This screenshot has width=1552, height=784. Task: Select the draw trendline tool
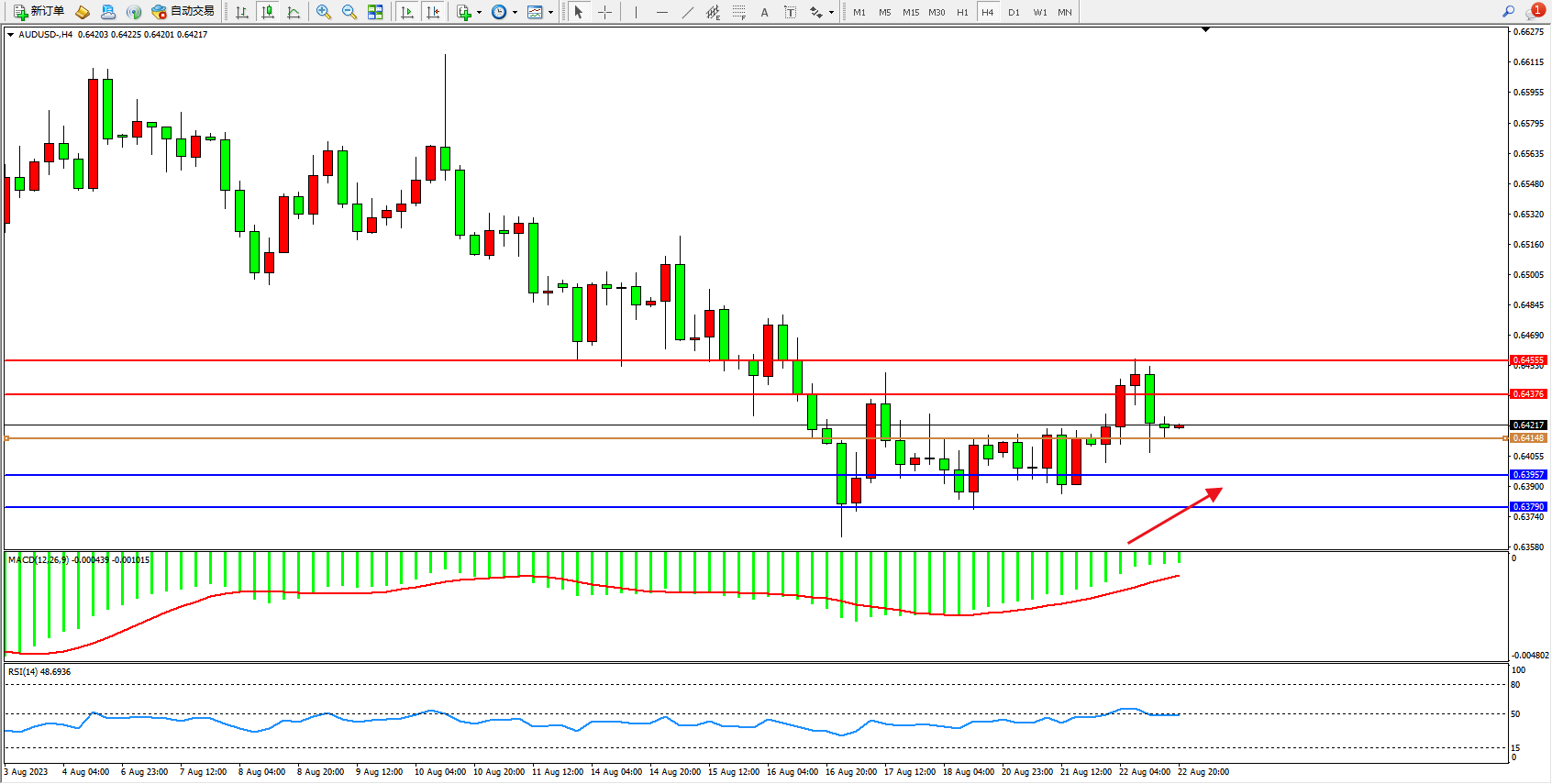(x=688, y=12)
